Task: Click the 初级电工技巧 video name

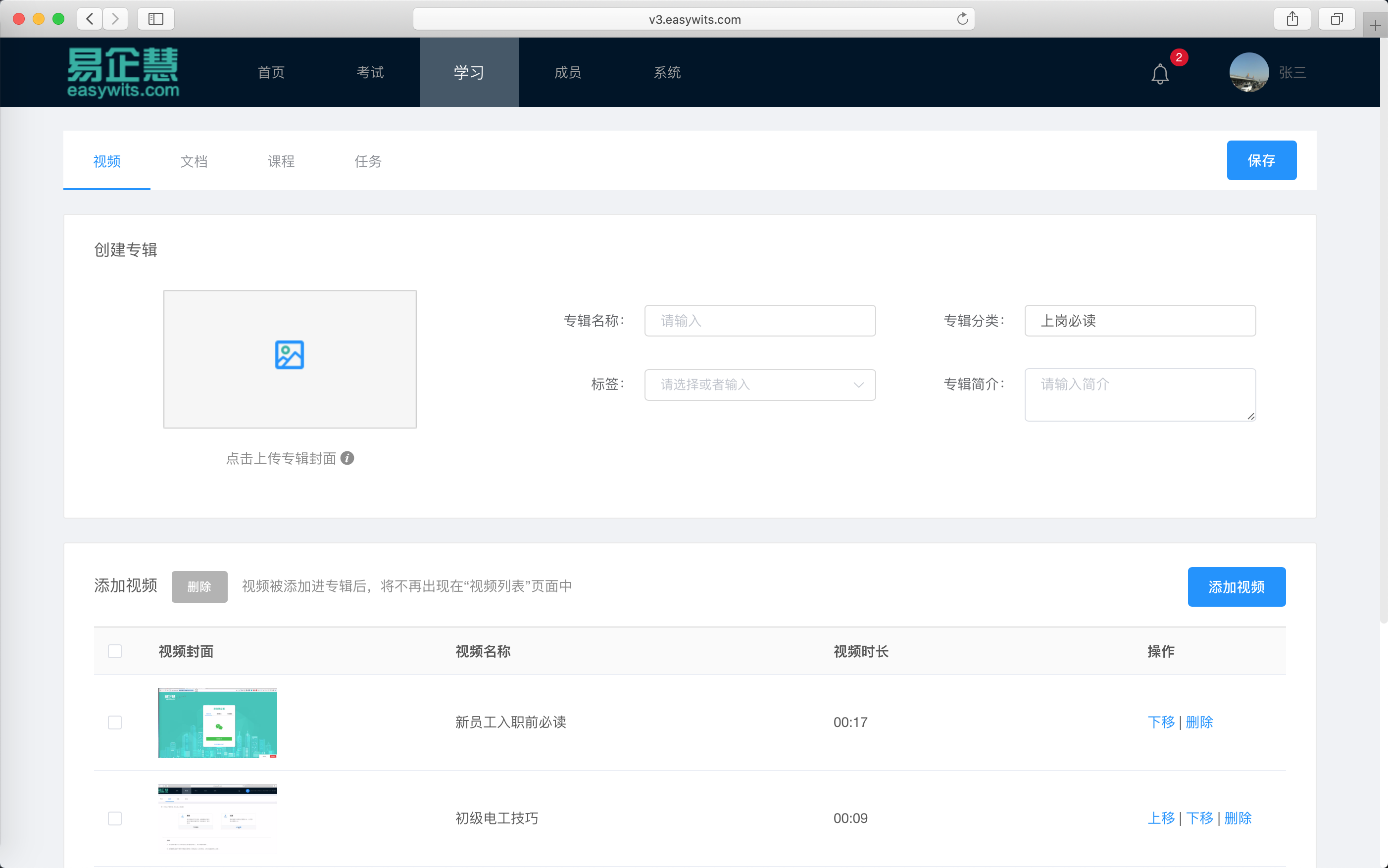Action: click(497, 818)
